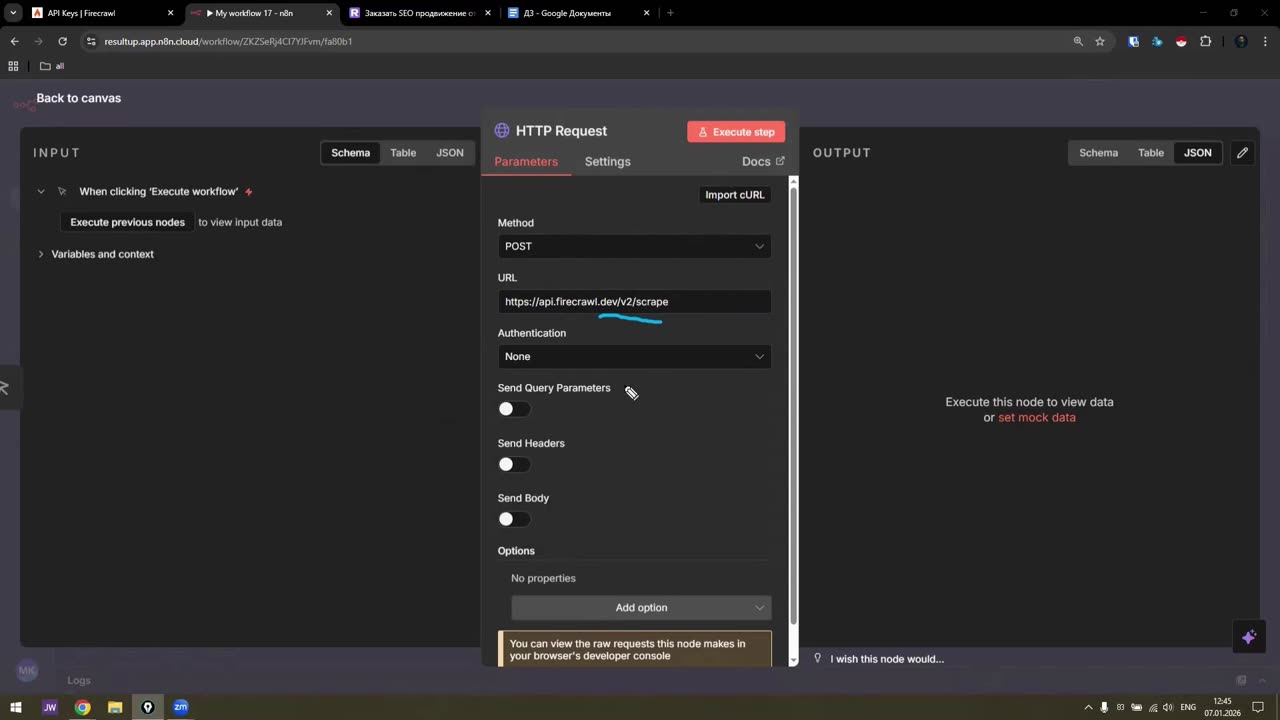The width and height of the screenshot is (1280, 720).
Task: Show hidden system tray icons
Action: point(1088,707)
